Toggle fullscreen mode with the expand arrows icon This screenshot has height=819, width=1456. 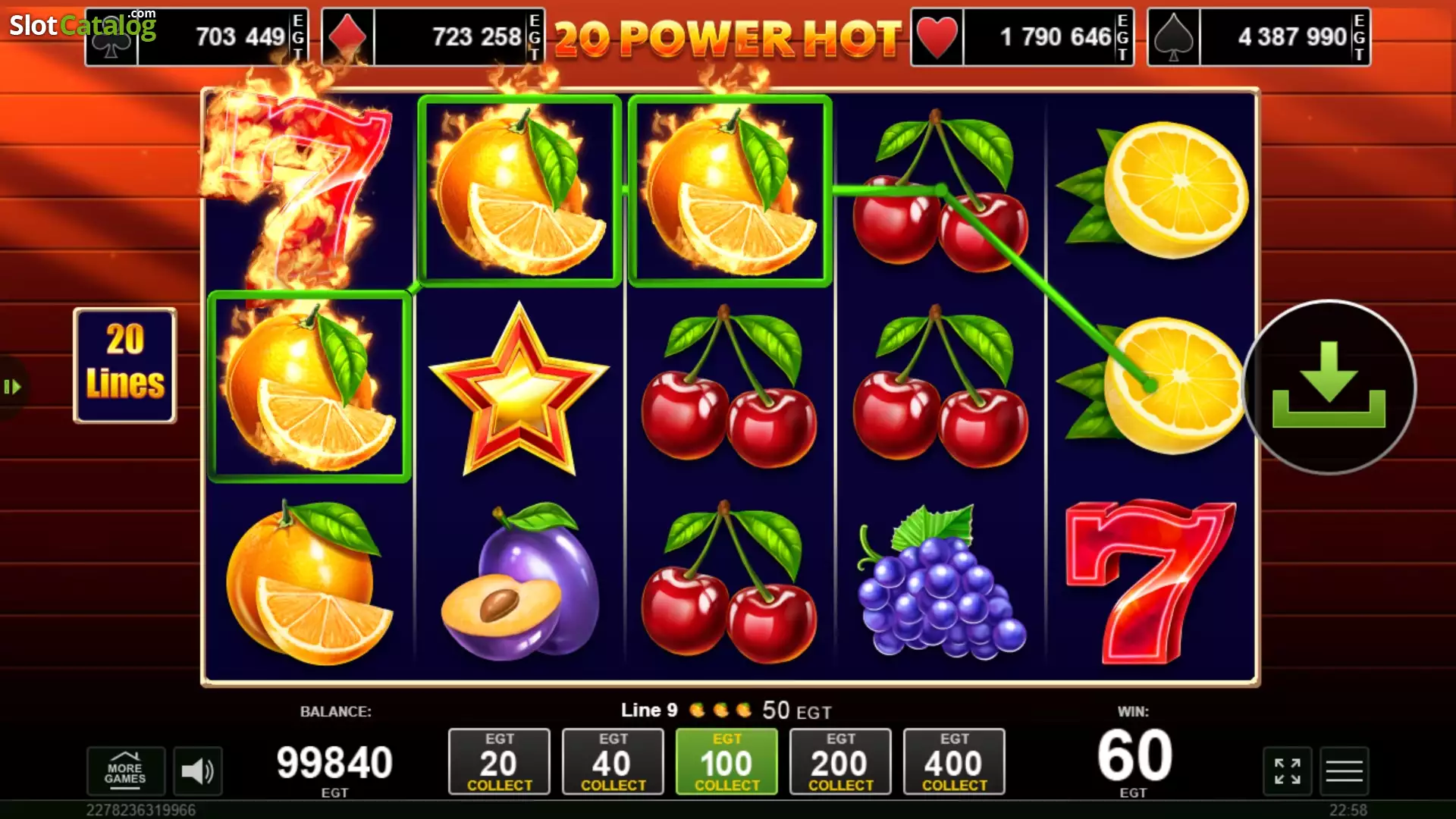pyautogui.click(x=1287, y=771)
